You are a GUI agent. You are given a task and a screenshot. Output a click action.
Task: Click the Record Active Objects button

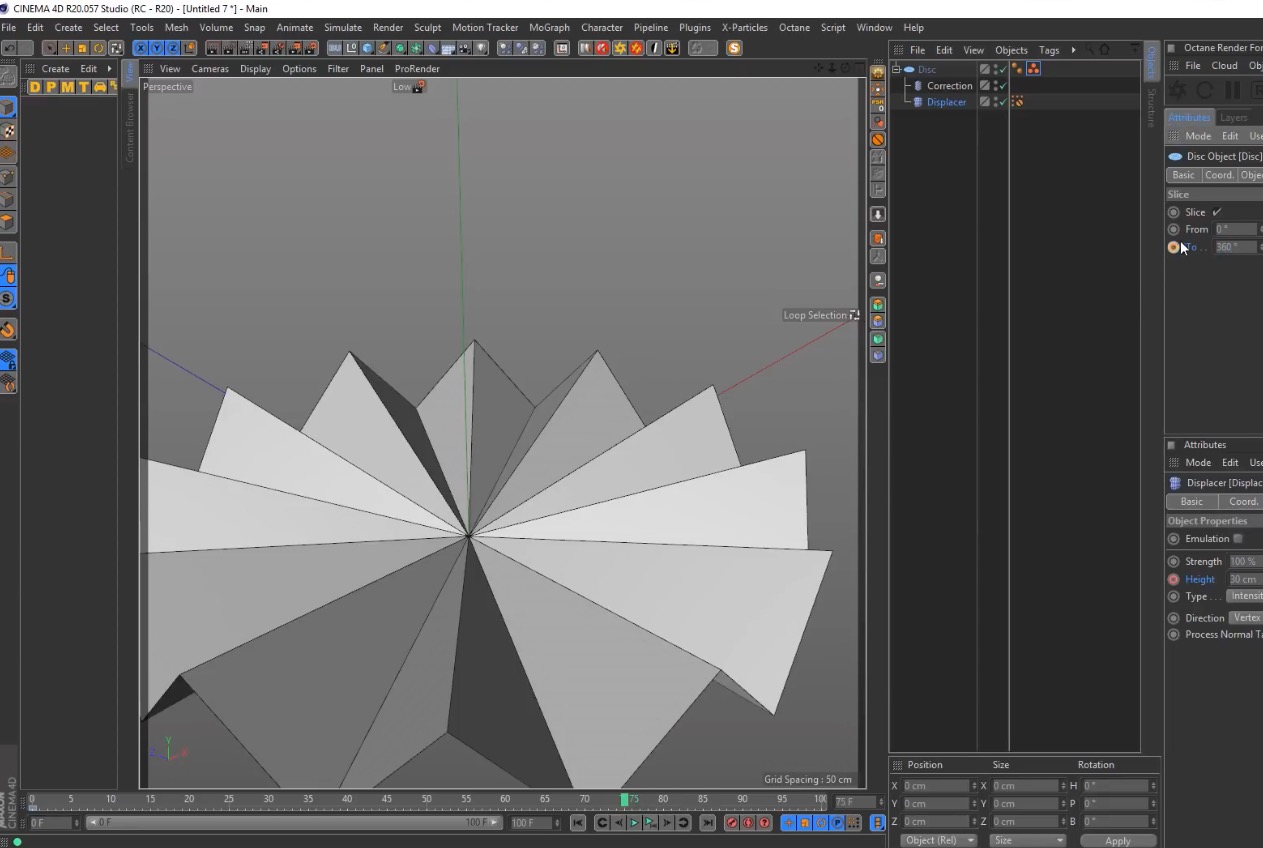pos(732,823)
